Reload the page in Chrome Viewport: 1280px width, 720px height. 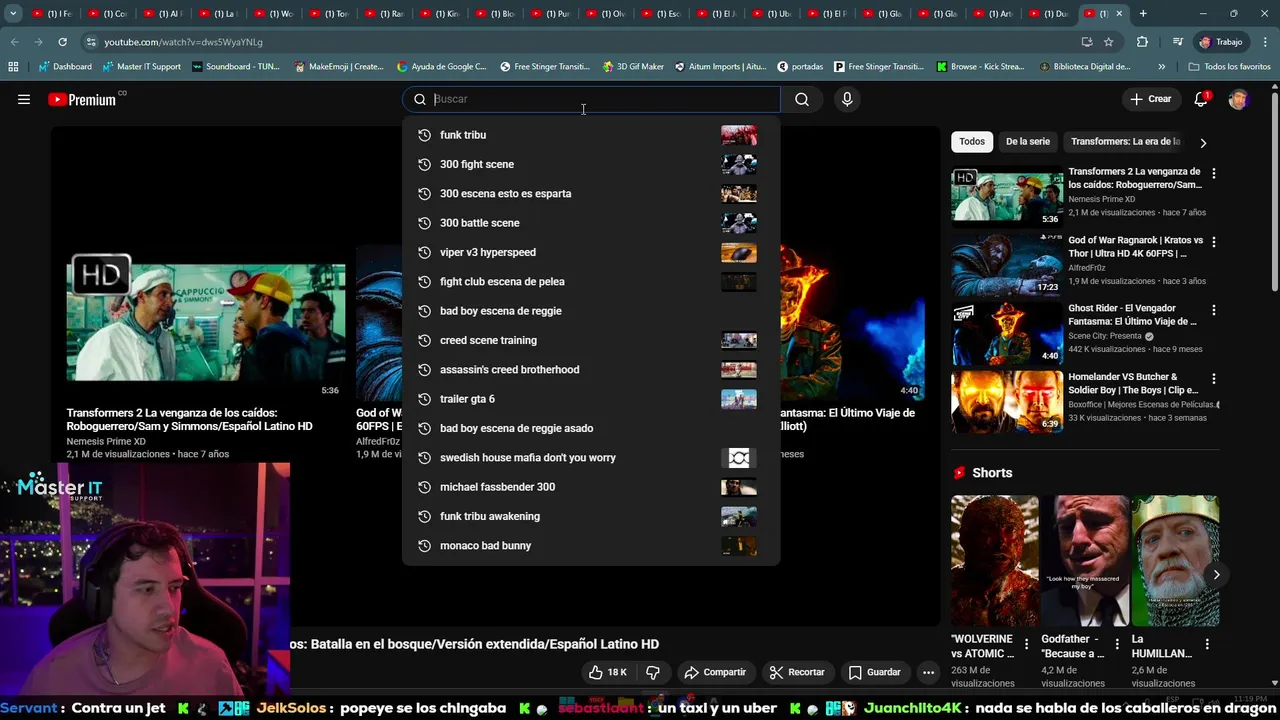coord(62,42)
